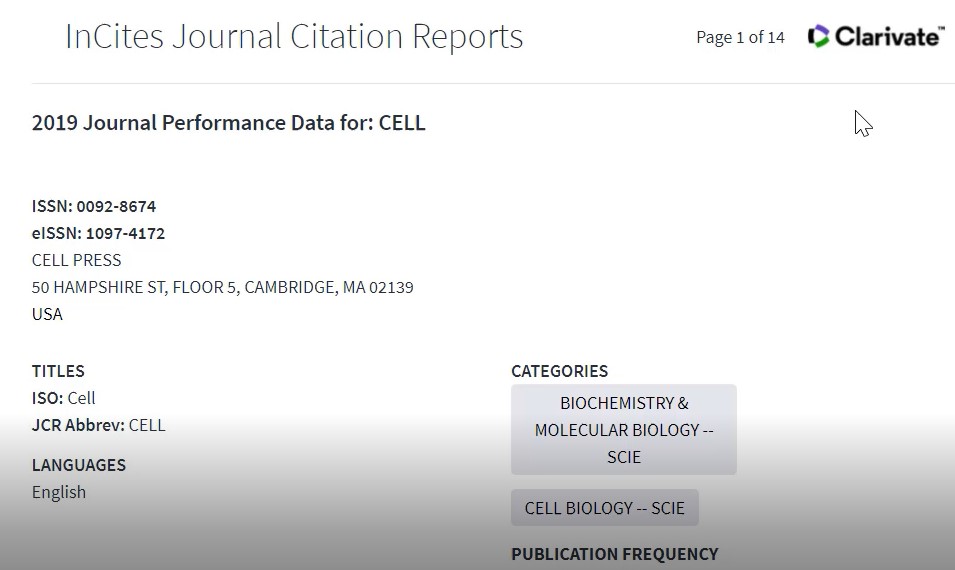Click the green Clarivate emblem symbol
The height and width of the screenshot is (570, 955).
click(819, 37)
